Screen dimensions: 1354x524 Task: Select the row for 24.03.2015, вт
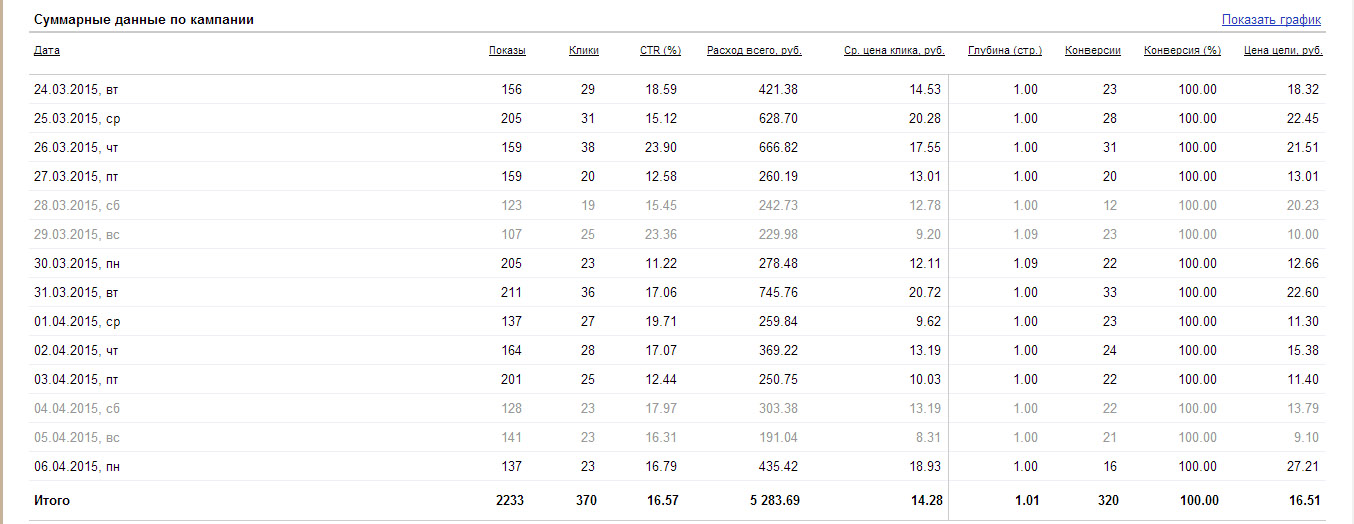677,89
